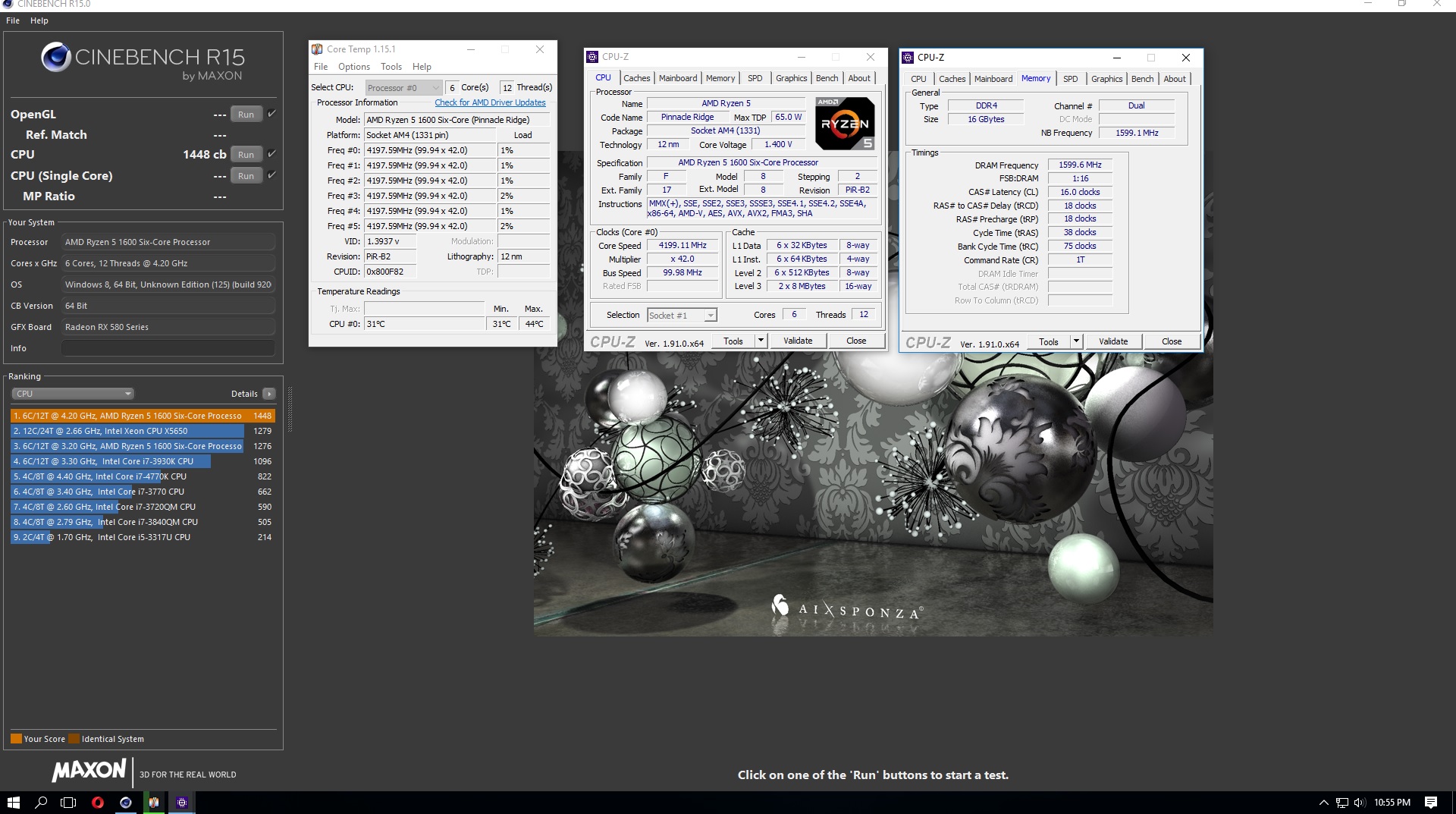Click the Cinema 4D Cinebench taskbar icon
The image size is (1456, 814).
126,803
